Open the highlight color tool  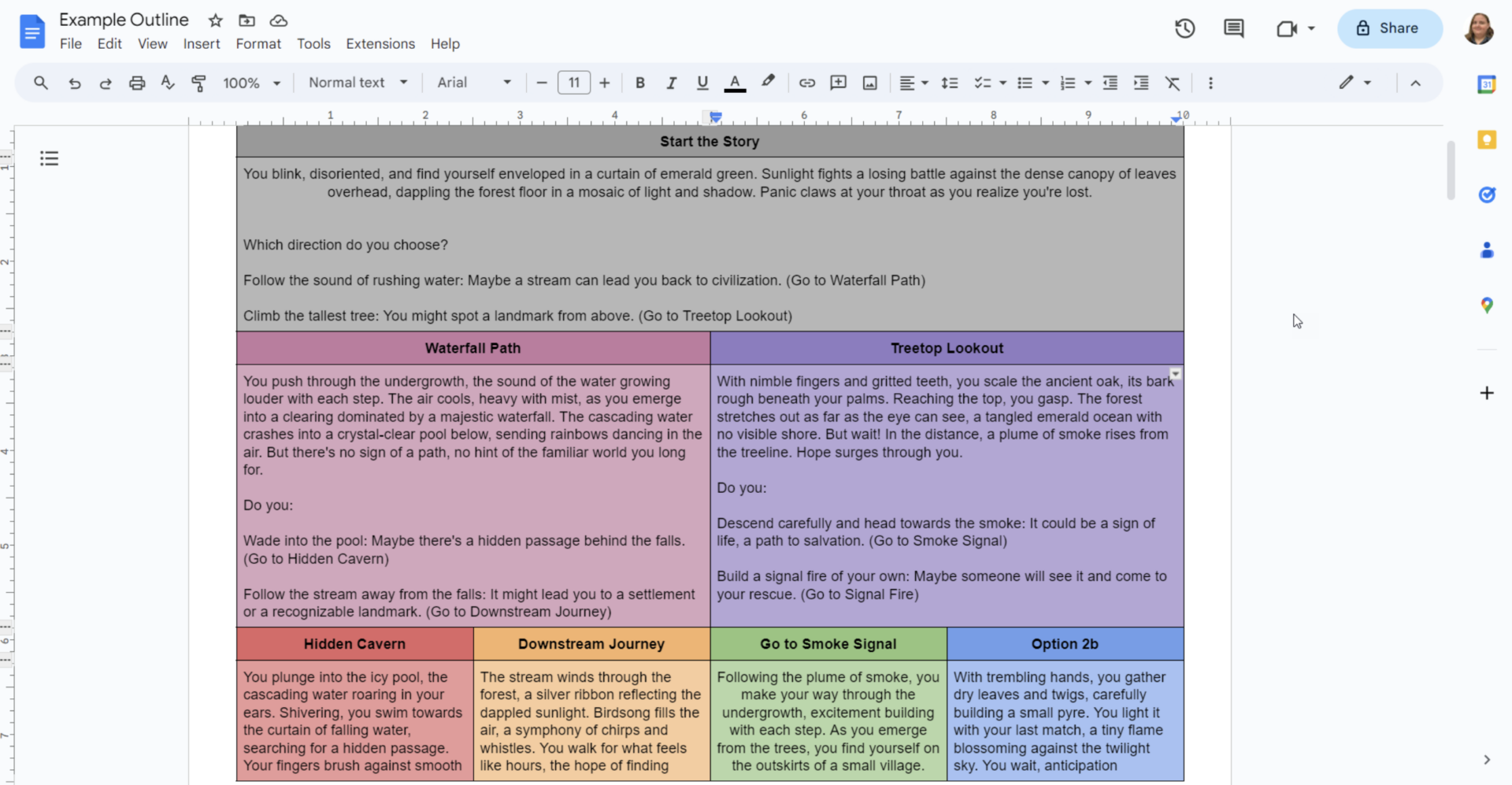(768, 83)
